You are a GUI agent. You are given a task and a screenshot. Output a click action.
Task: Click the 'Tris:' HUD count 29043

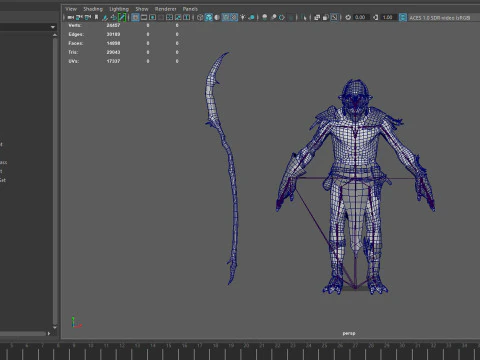coord(113,52)
